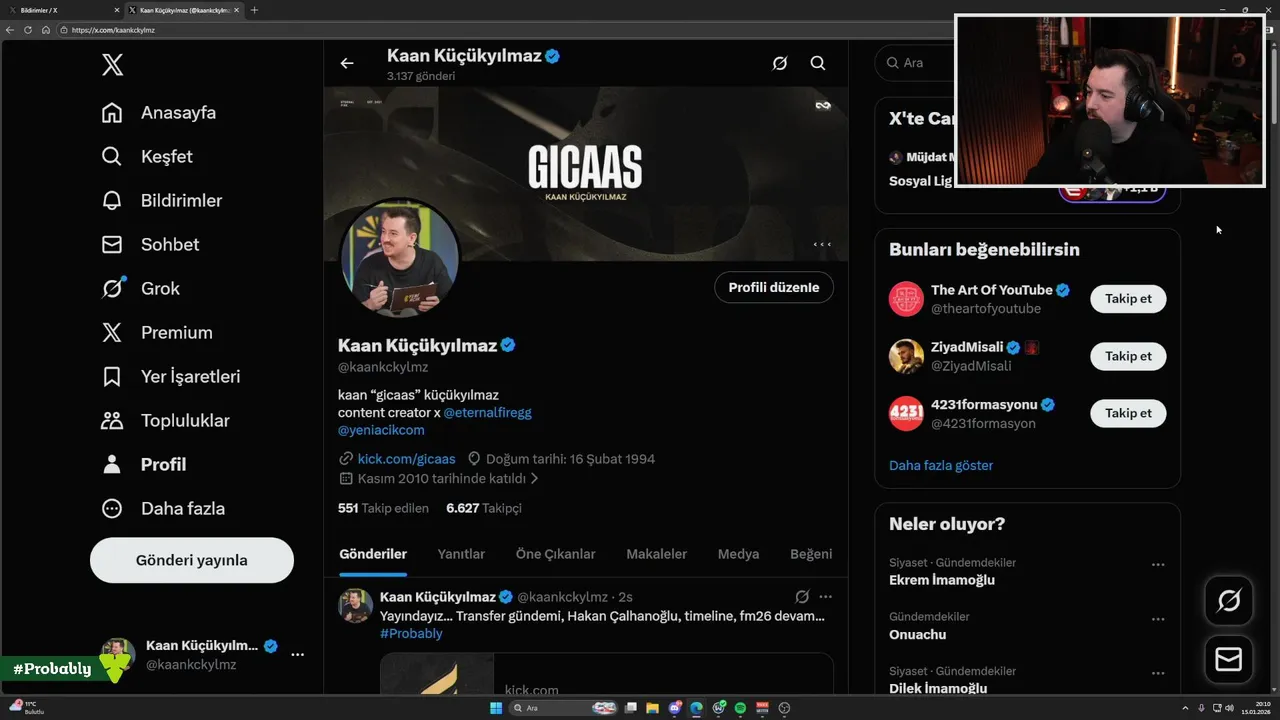Open Sohbet in the sidebar
Image resolution: width=1280 pixels, height=720 pixels.
pos(150,245)
